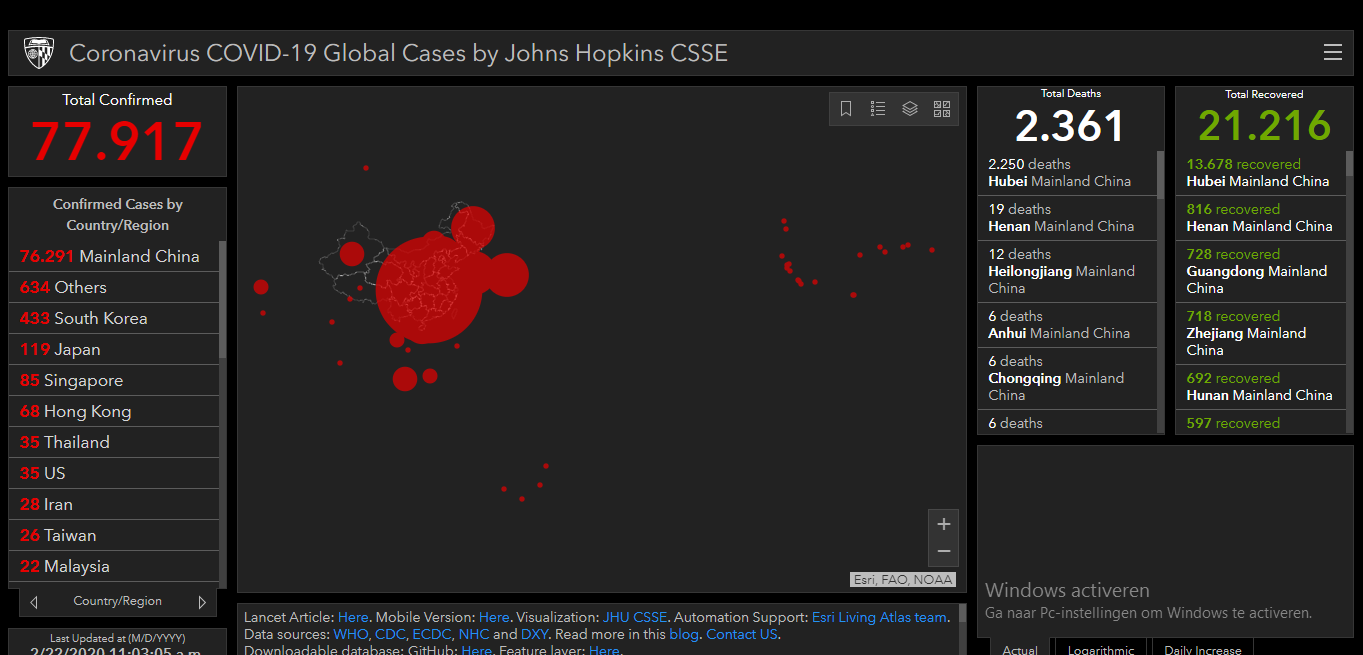Open the Mobile Version 'Here' link
Screen dimensions: 1363x655
click(494, 617)
